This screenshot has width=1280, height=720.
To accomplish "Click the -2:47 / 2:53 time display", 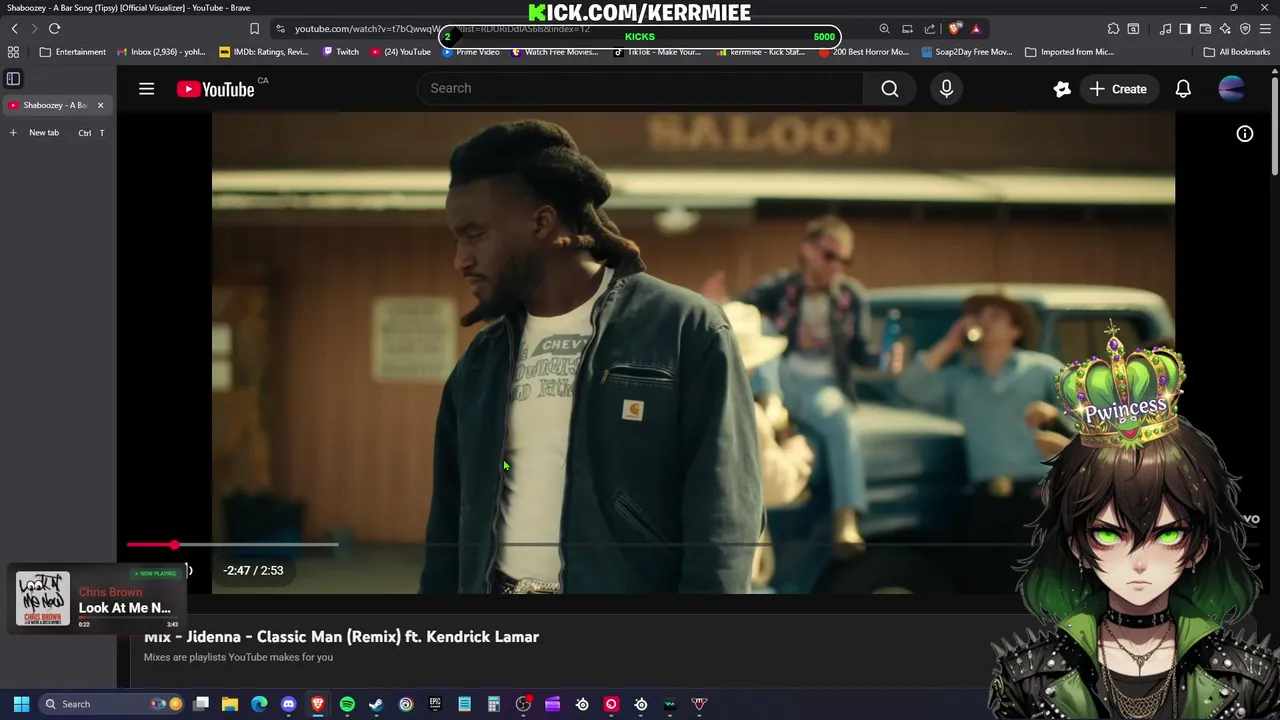I will pyautogui.click(x=253, y=570).
